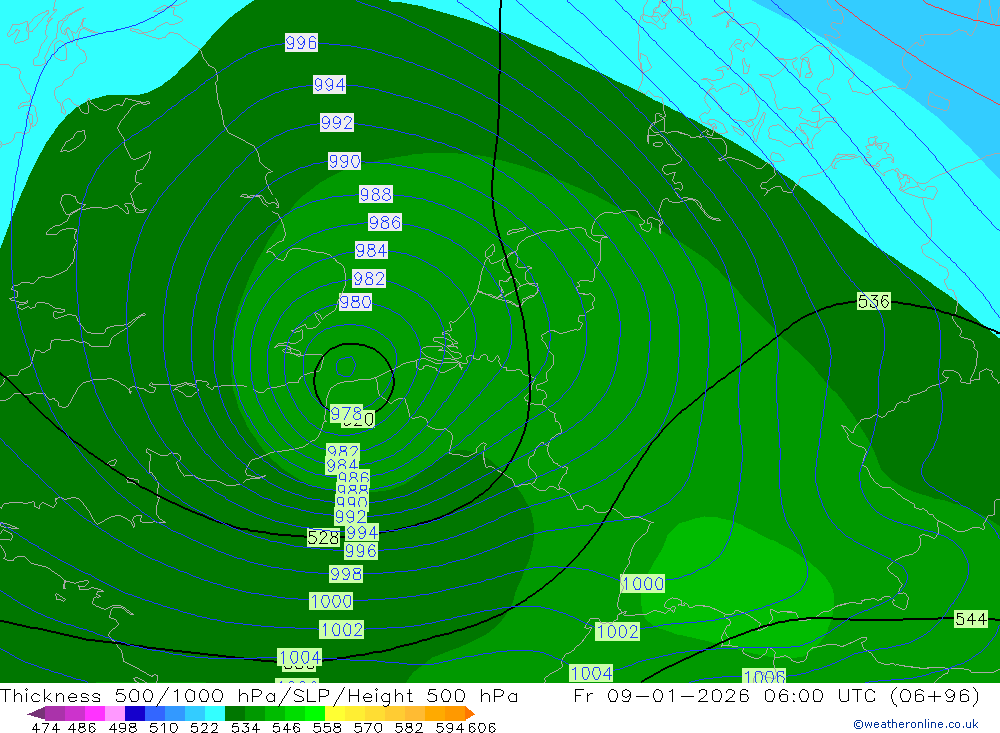Click the forecast time 06:00 UTC text
Viewport: 1000px width, 733px height.
point(819,695)
